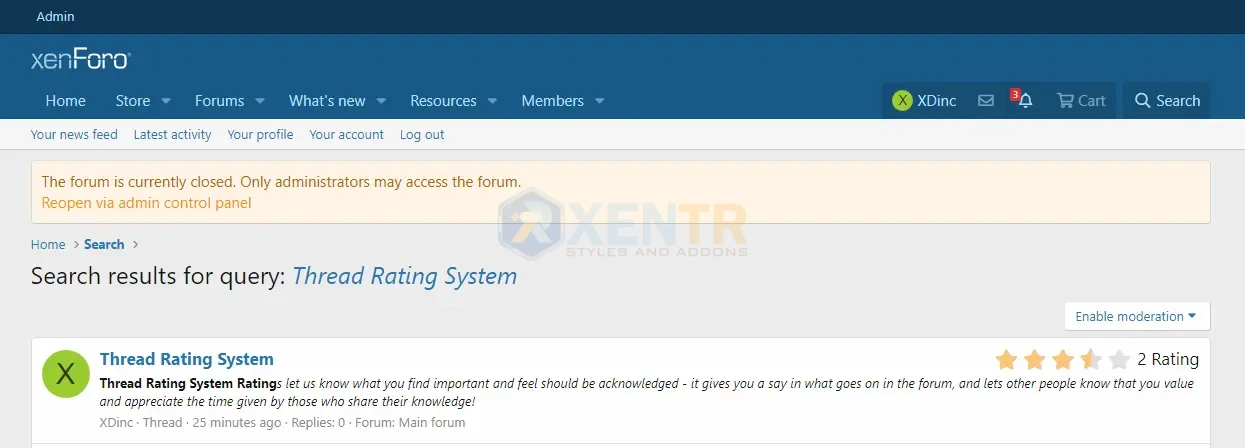Click the XenForo logo
Image resolution: width=1245 pixels, height=448 pixels.
click(x=81, y=60)
